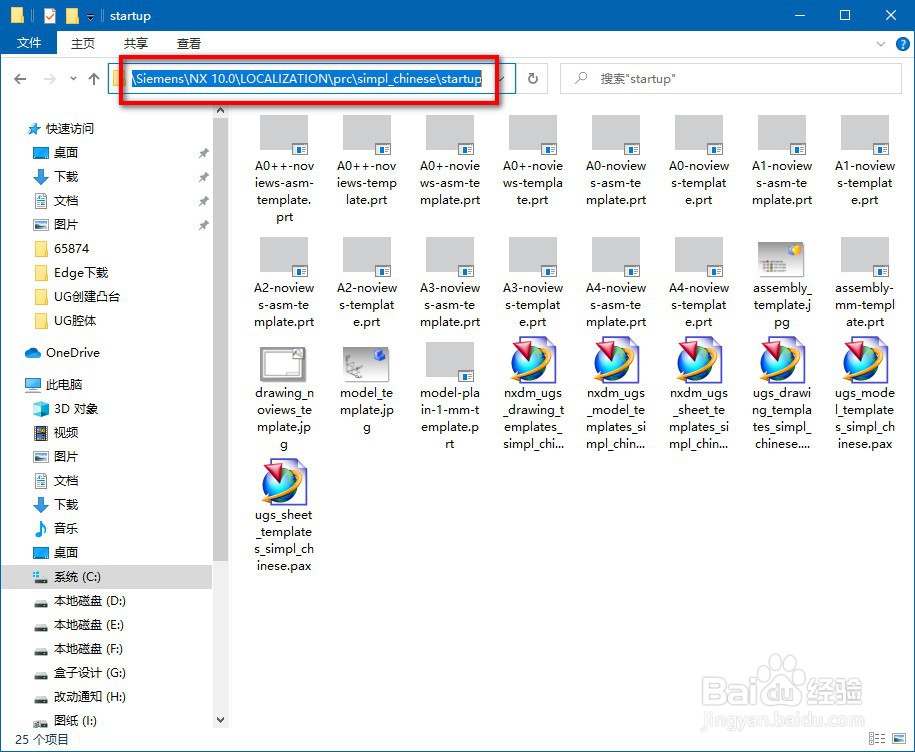Viewport: 915px width, 752px height.
Task: Select the nxdm_ugs_model_templates pax file
Action: coord(616,394)
